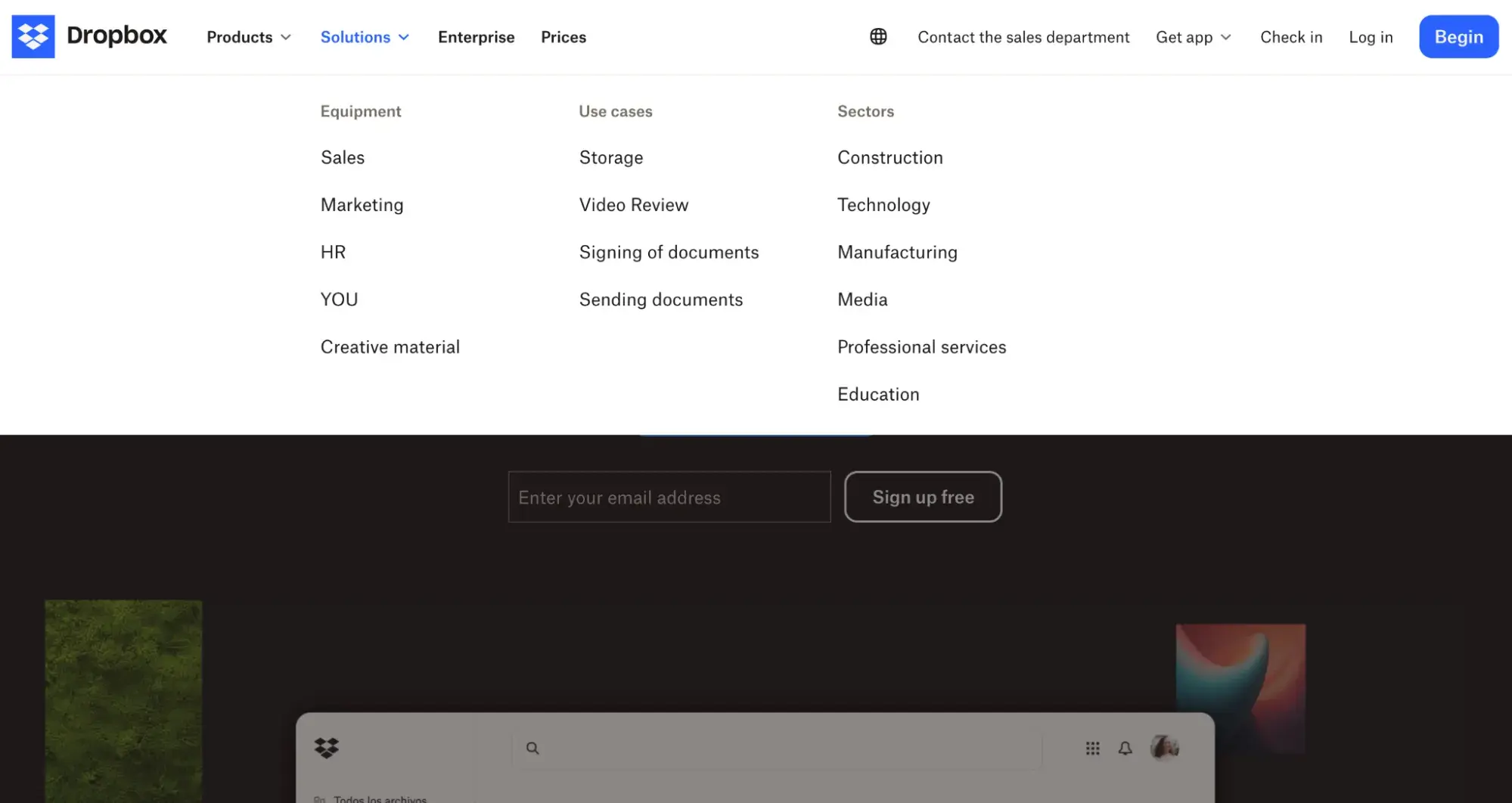Click the Dropbox wordmark text

click(x=116, y=36)
